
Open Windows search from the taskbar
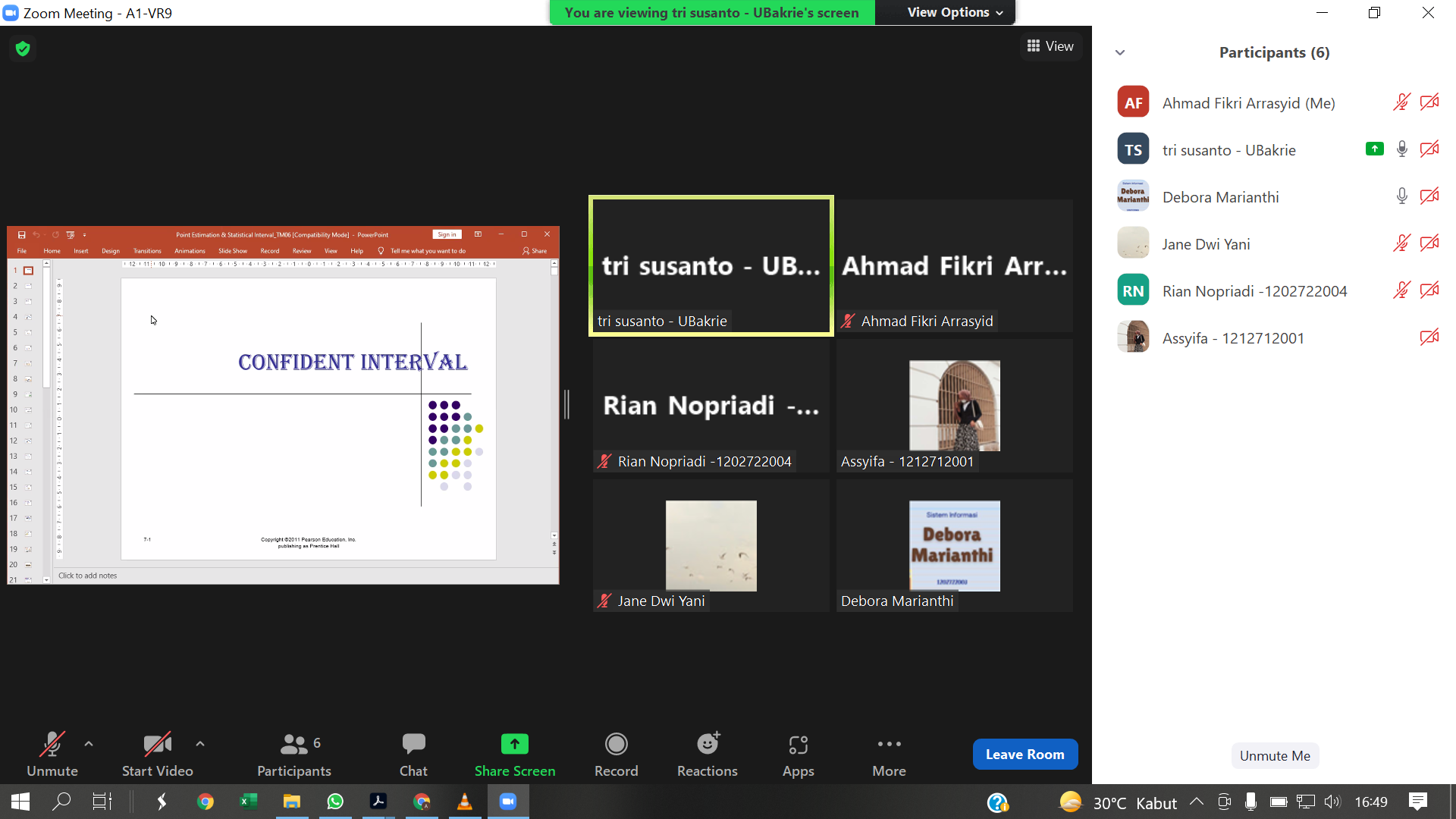(x=61, y=802)
